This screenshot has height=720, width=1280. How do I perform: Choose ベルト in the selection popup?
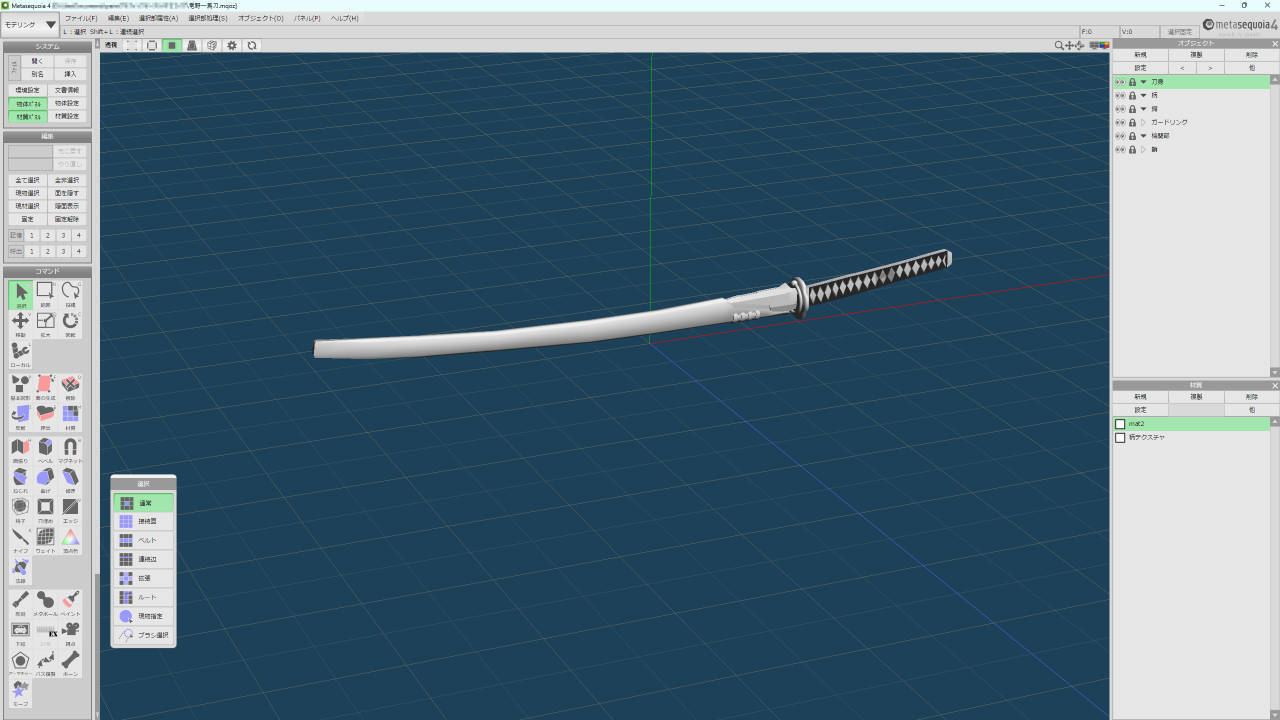(x=143, y=540)
